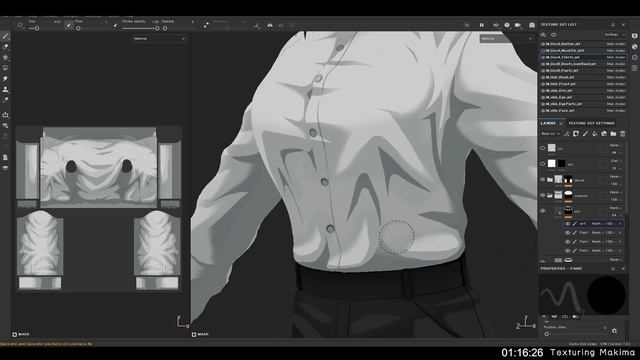Click the pause engine icon in toolbar
This screenshot has height=360, width=640.
482,25
